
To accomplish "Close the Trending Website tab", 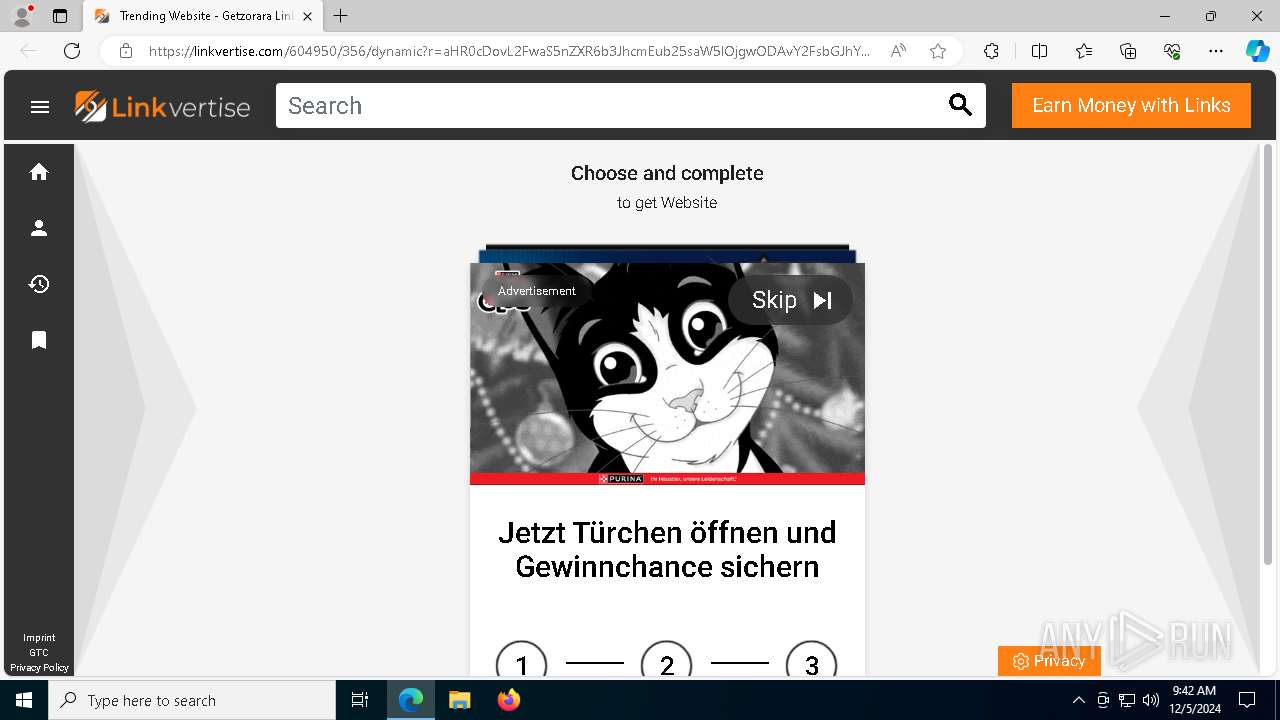I will (x=308, y=16).
